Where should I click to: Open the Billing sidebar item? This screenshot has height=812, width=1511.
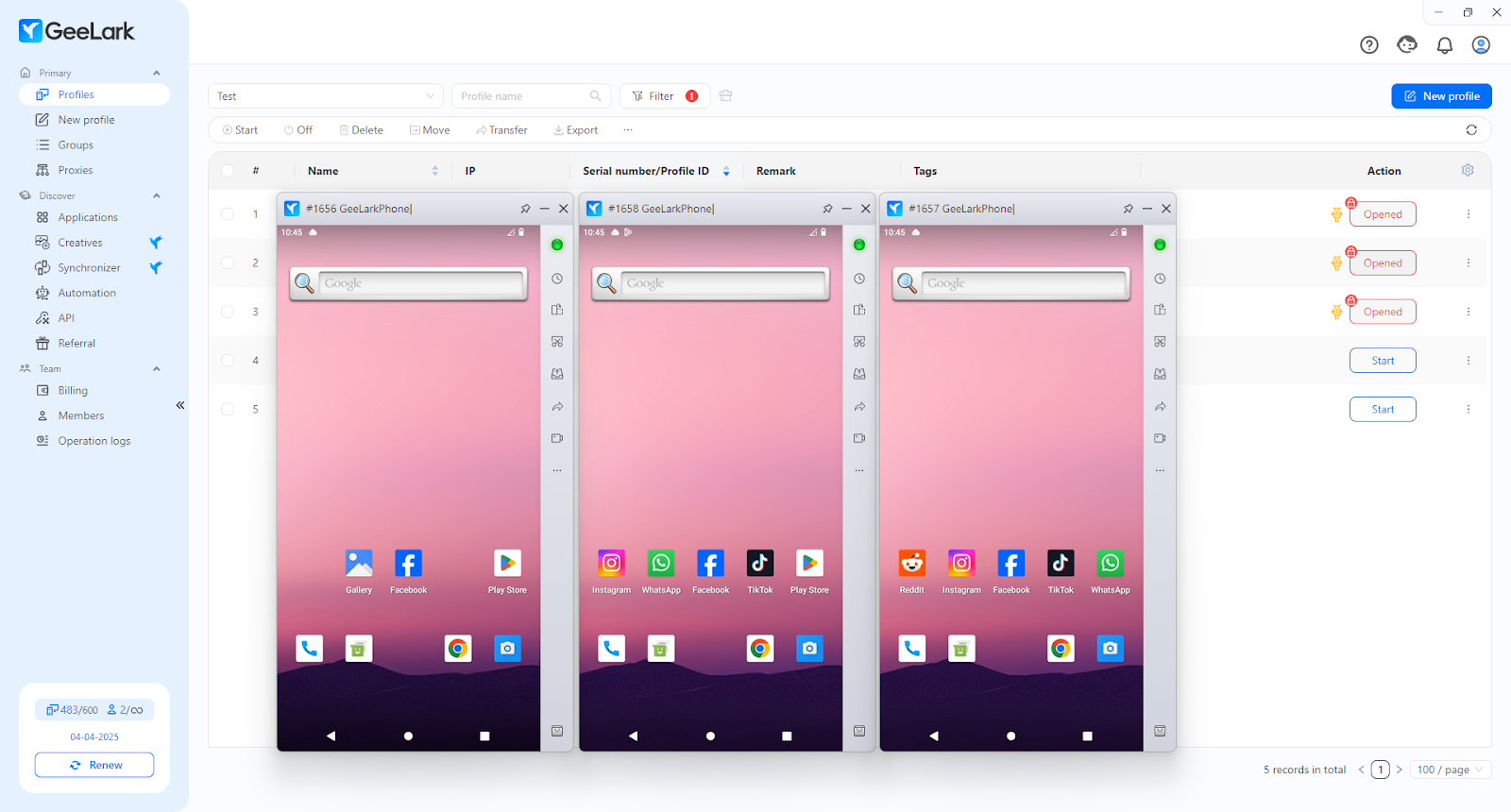pyautogui.click(x=73, y=390)
